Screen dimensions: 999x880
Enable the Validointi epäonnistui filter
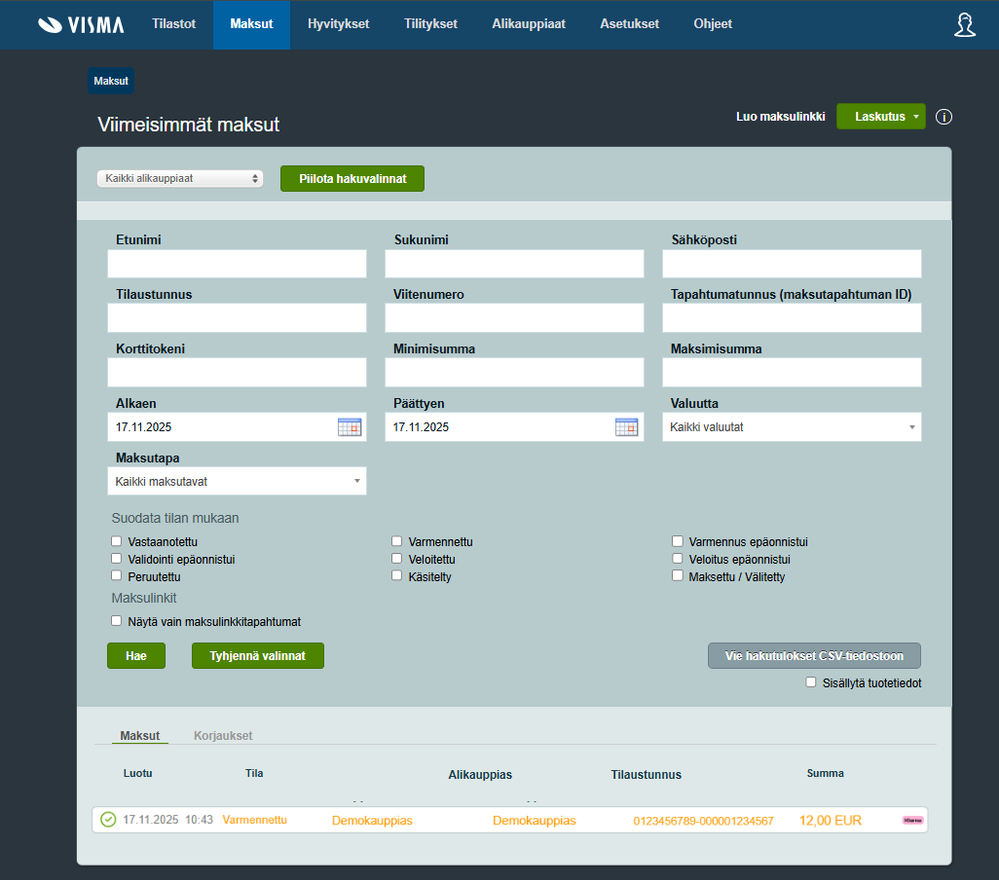point(116,559)
